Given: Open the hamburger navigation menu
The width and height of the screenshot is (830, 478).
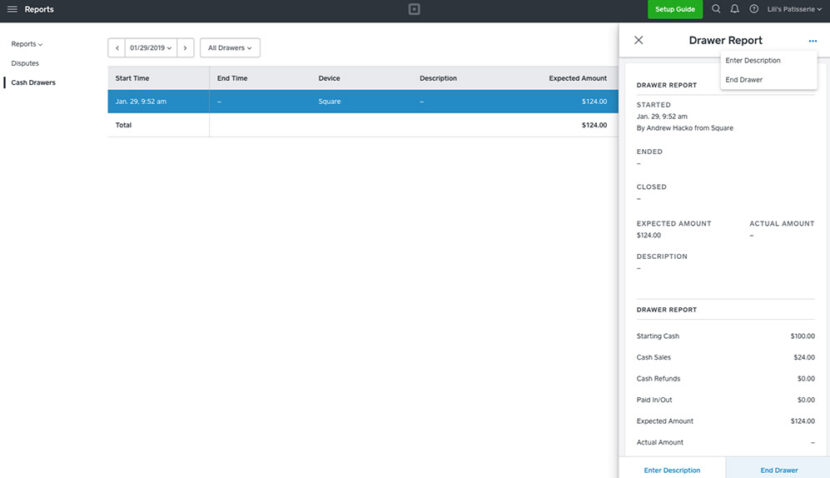Looking at the screenshot, I should pos(12,9).
